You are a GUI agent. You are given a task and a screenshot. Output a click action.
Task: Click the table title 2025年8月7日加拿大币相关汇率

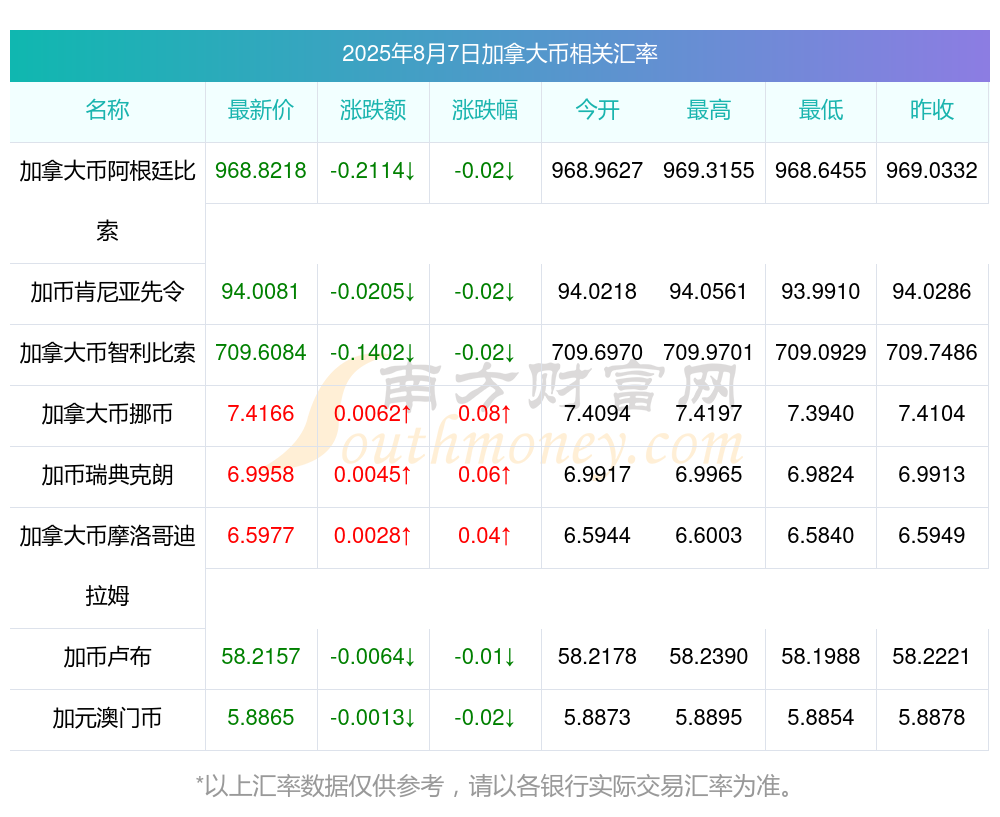(499, 54)
